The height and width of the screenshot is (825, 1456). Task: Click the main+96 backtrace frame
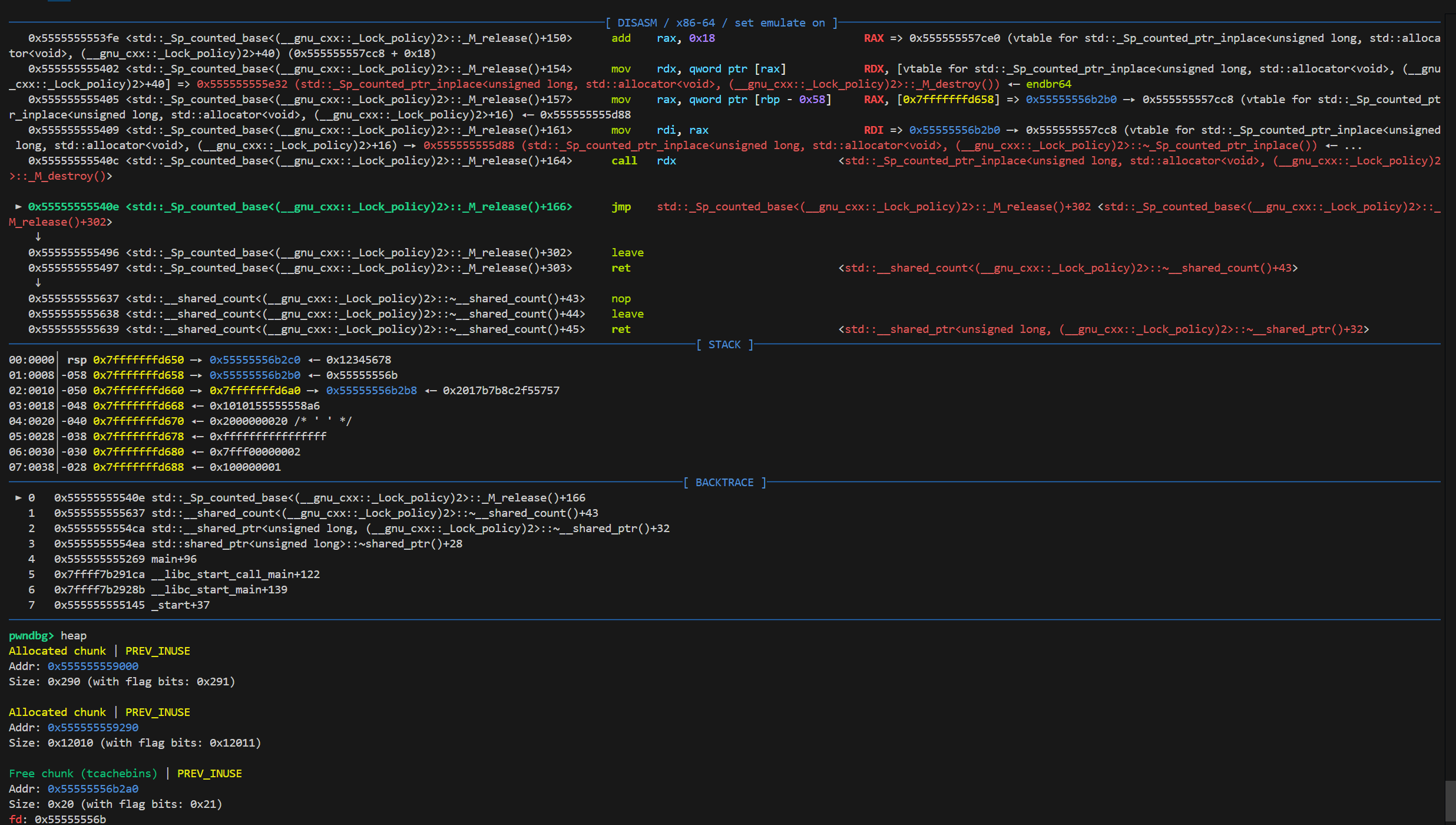click(174, 559)
